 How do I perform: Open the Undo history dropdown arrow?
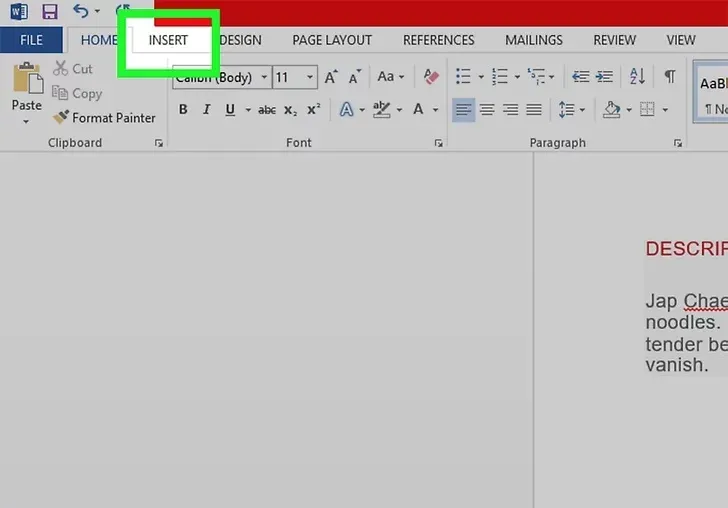tap(98, 11)
